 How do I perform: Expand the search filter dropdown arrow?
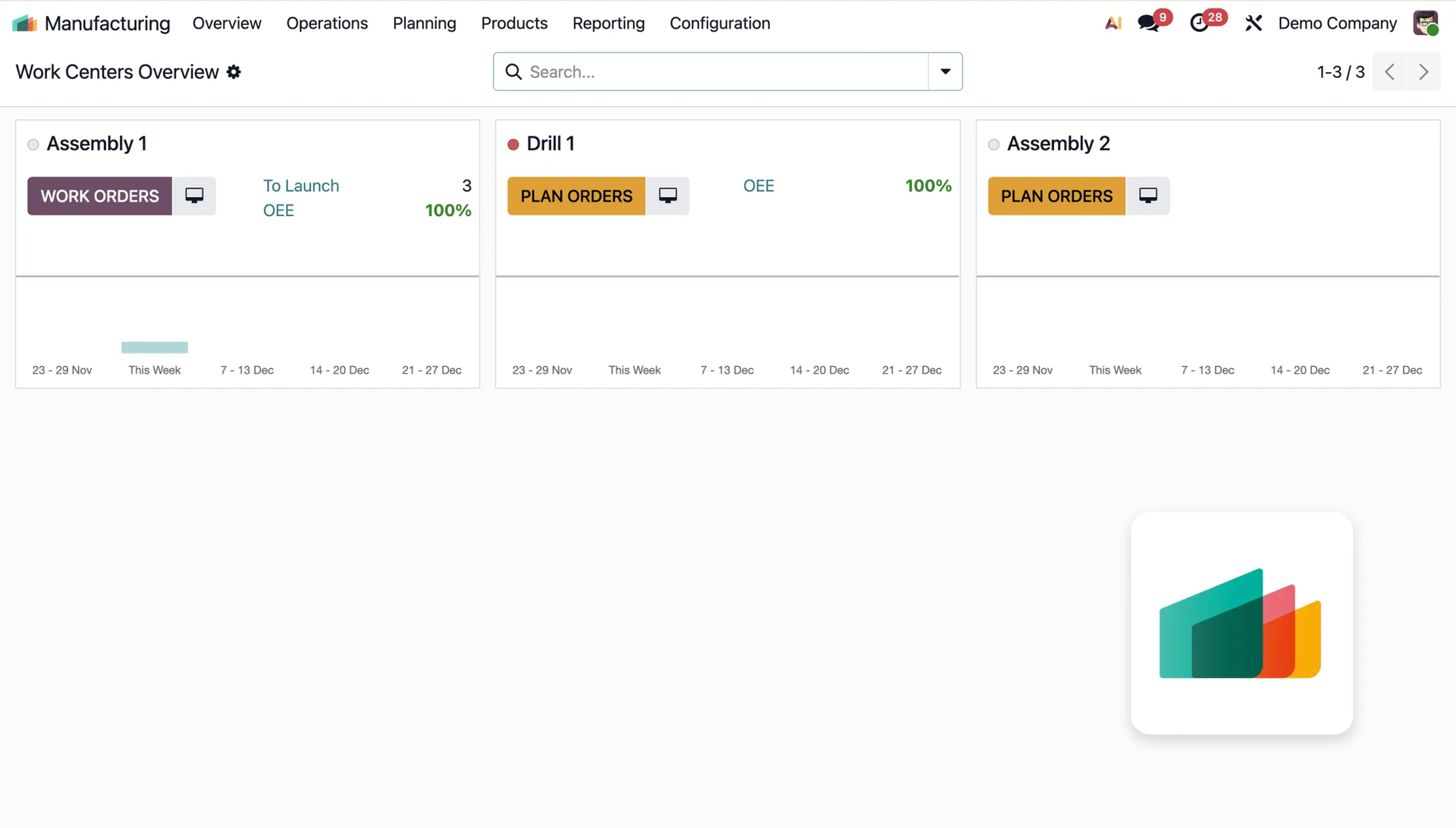pos(946,72)
